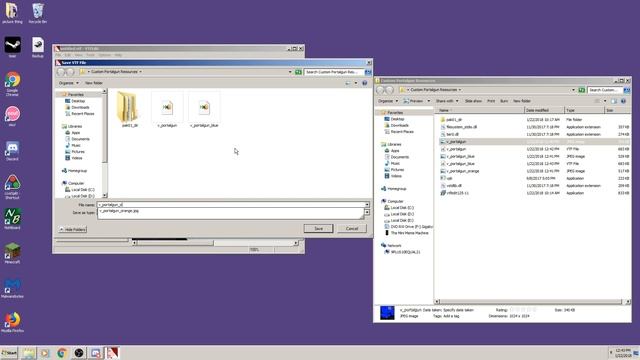This screenshot has height=360, width=640.
Task: Open Share with dropdown in Explorer
Action: 447,101
